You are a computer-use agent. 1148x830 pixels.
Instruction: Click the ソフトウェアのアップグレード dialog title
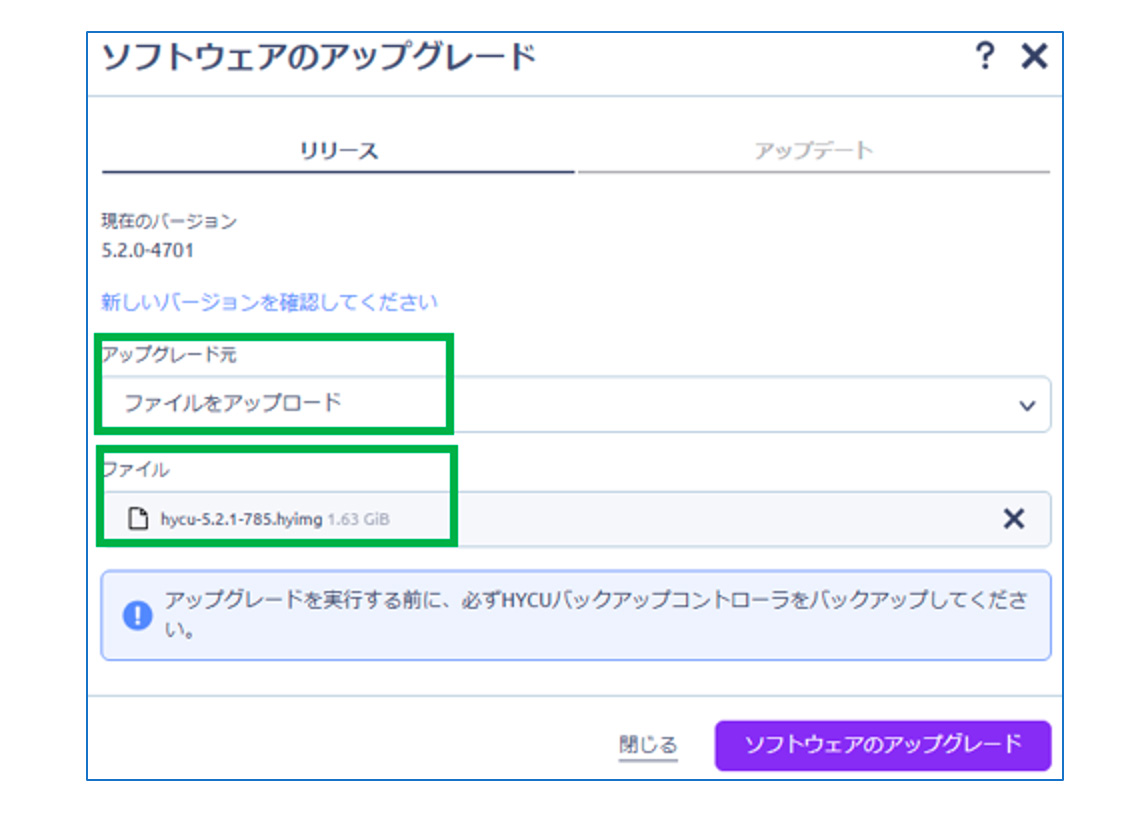tap(319, 57)
